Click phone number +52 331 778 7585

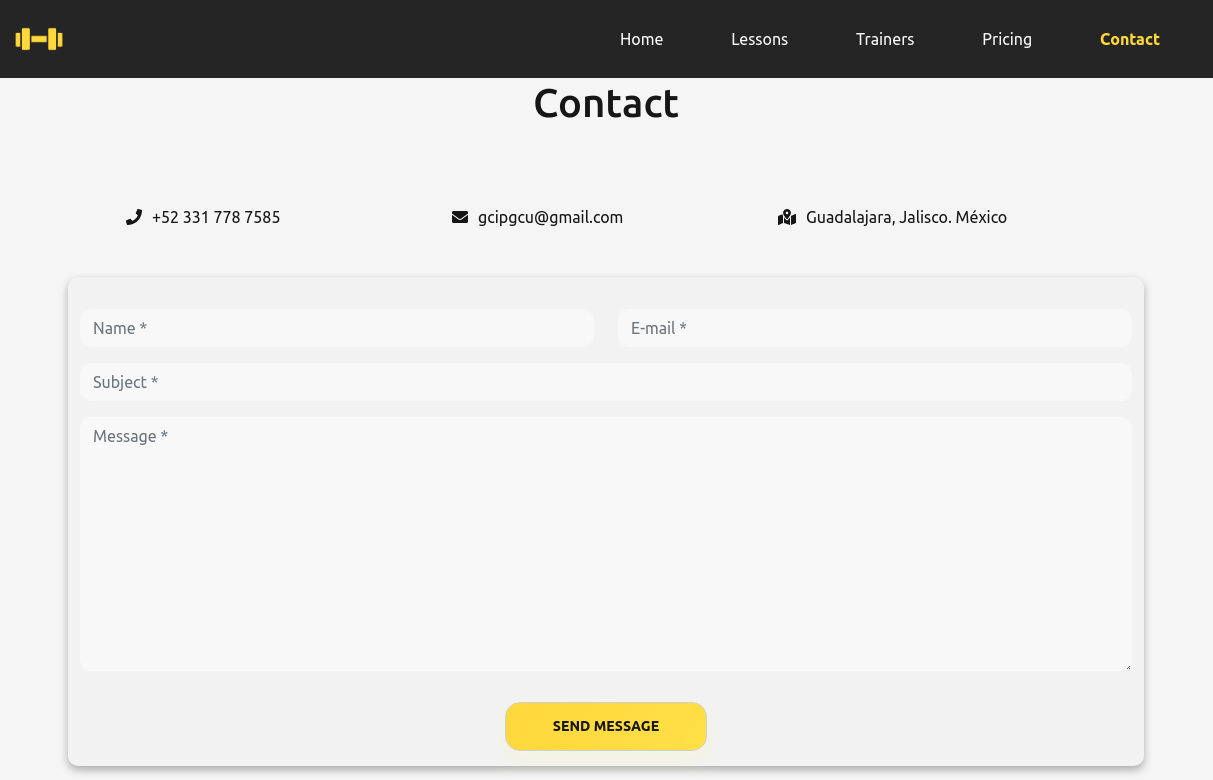coord(216,217)
